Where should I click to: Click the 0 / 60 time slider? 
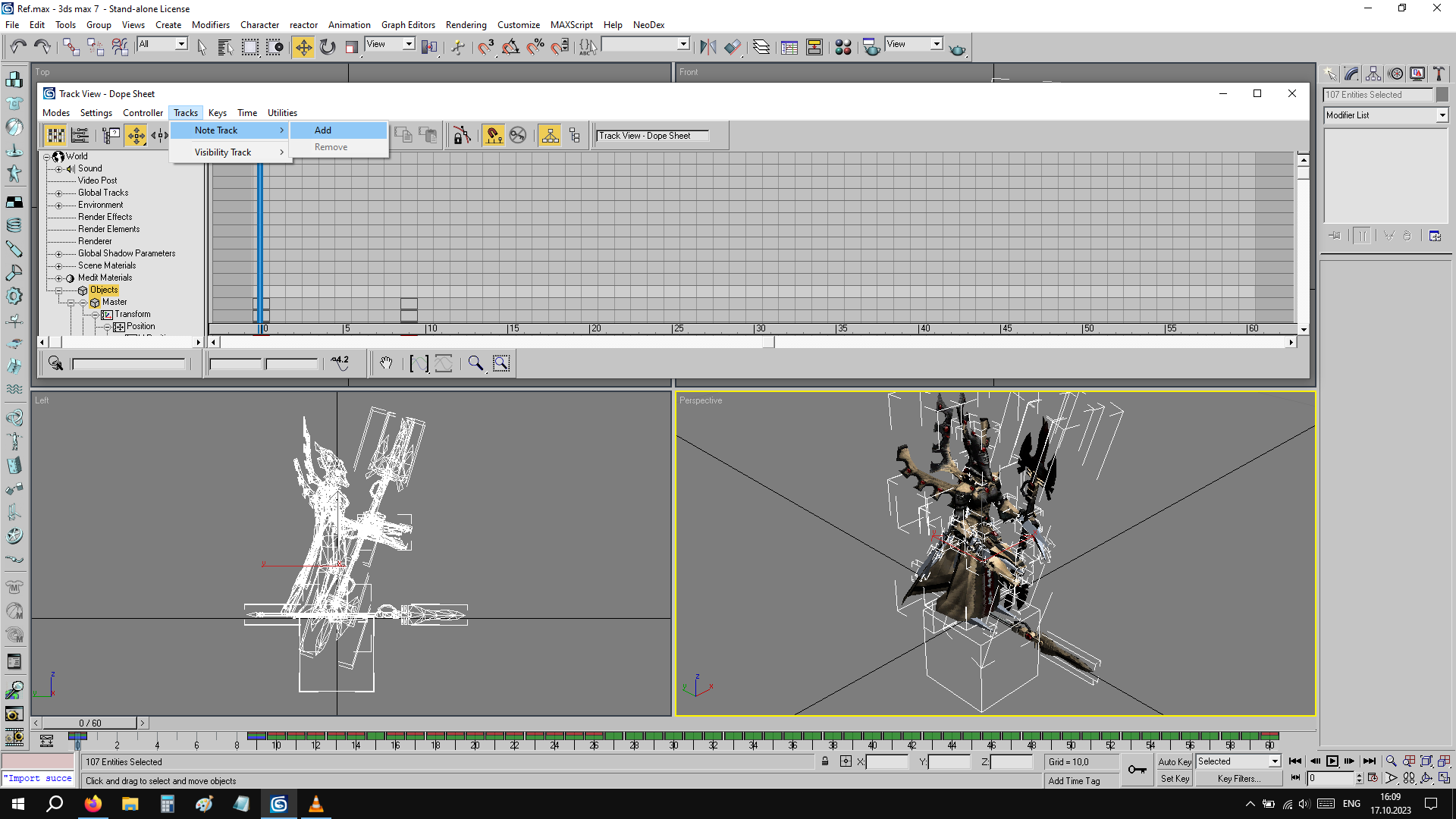pyautogui.click(x=89, y=723)
